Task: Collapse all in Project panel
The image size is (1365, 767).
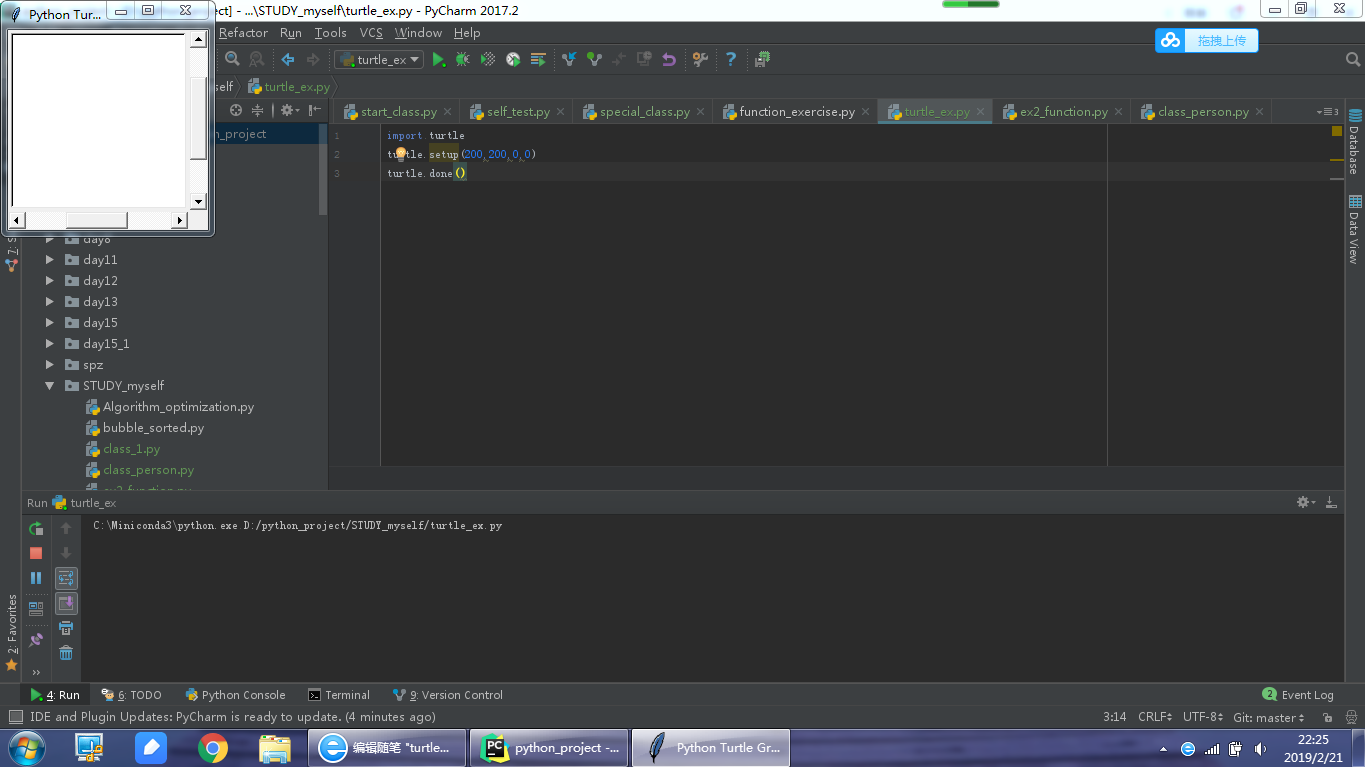Action: (x=258, y=111)
